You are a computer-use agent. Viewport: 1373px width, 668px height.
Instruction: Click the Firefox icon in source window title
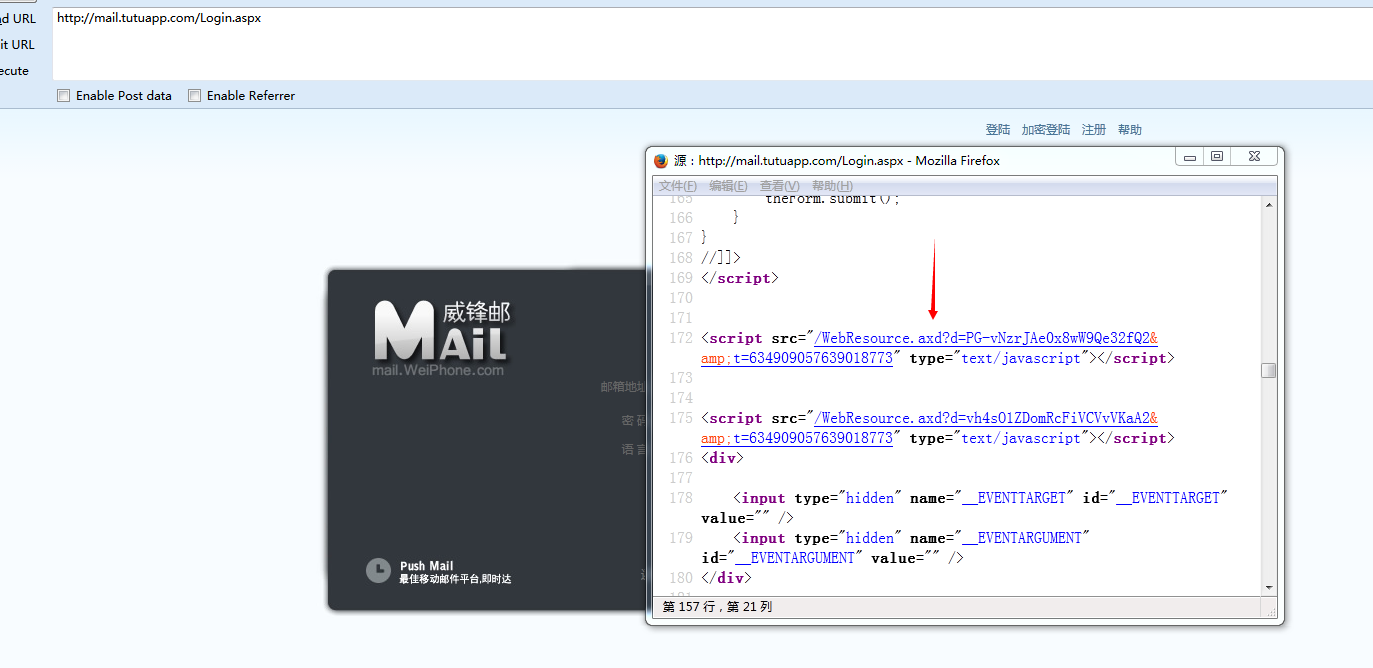pyautogui.click(x=660, y=161)
